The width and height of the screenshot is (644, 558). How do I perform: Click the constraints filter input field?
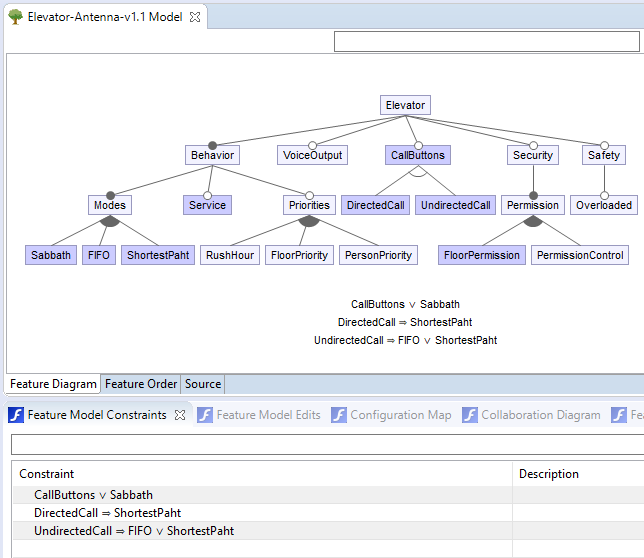click(327, 444)
